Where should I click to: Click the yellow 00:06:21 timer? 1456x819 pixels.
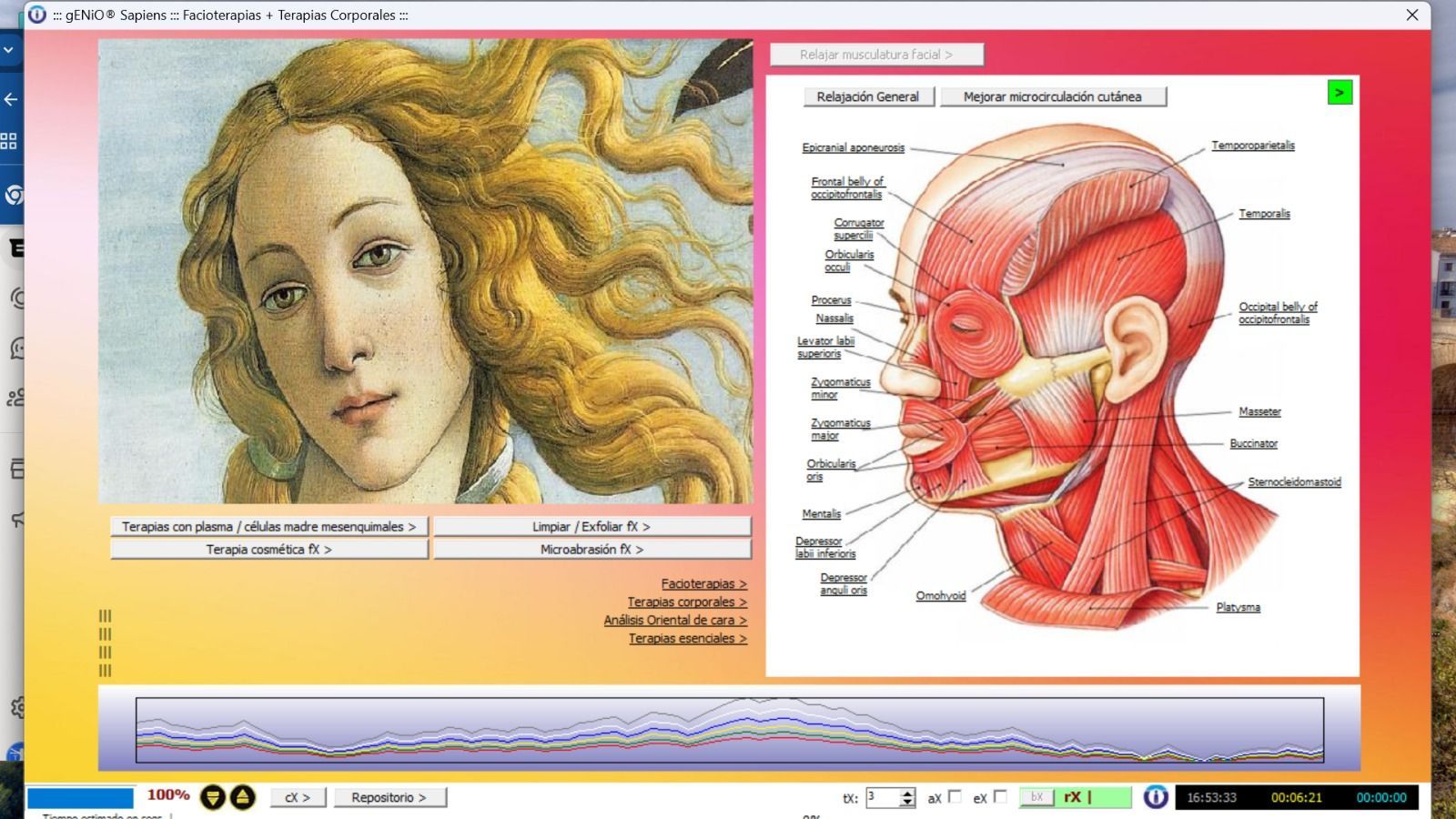click(1296, 797)
